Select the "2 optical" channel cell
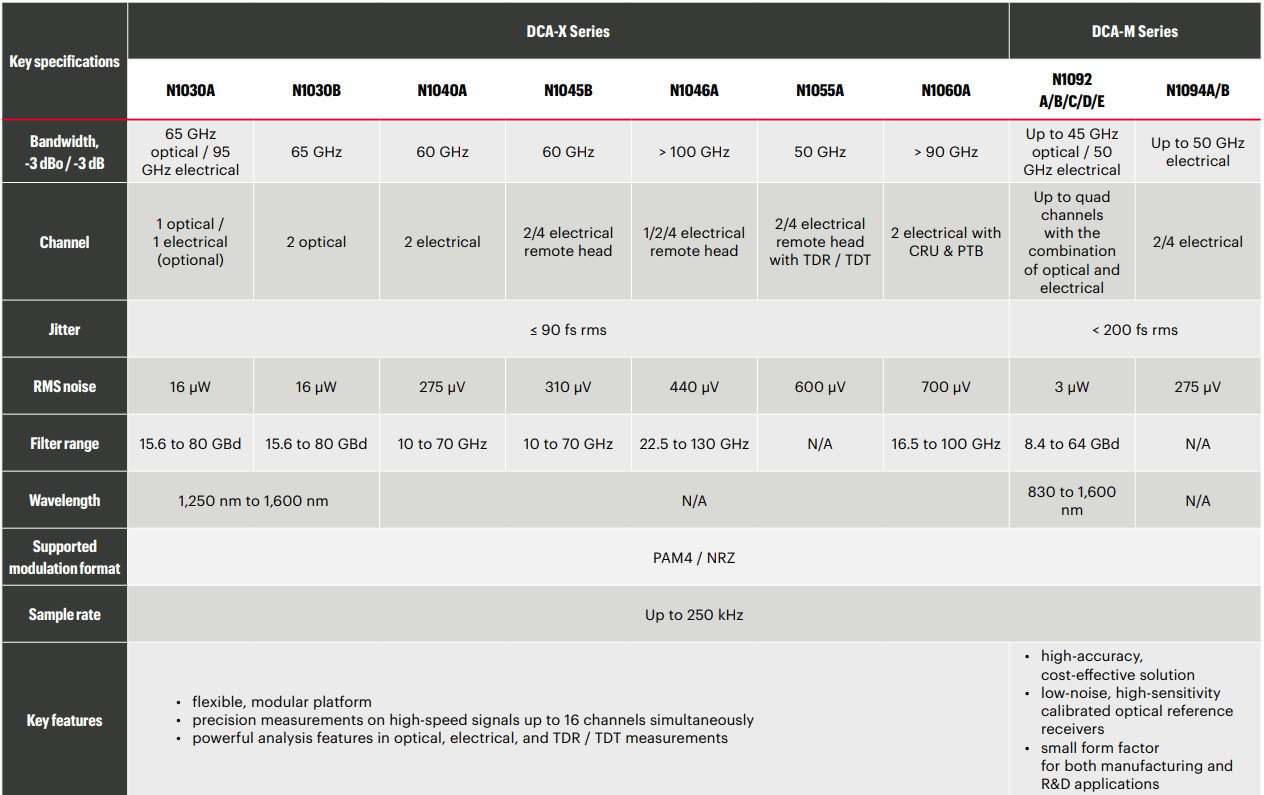The height and width of the screenshot is (795, 1264). 317,242
